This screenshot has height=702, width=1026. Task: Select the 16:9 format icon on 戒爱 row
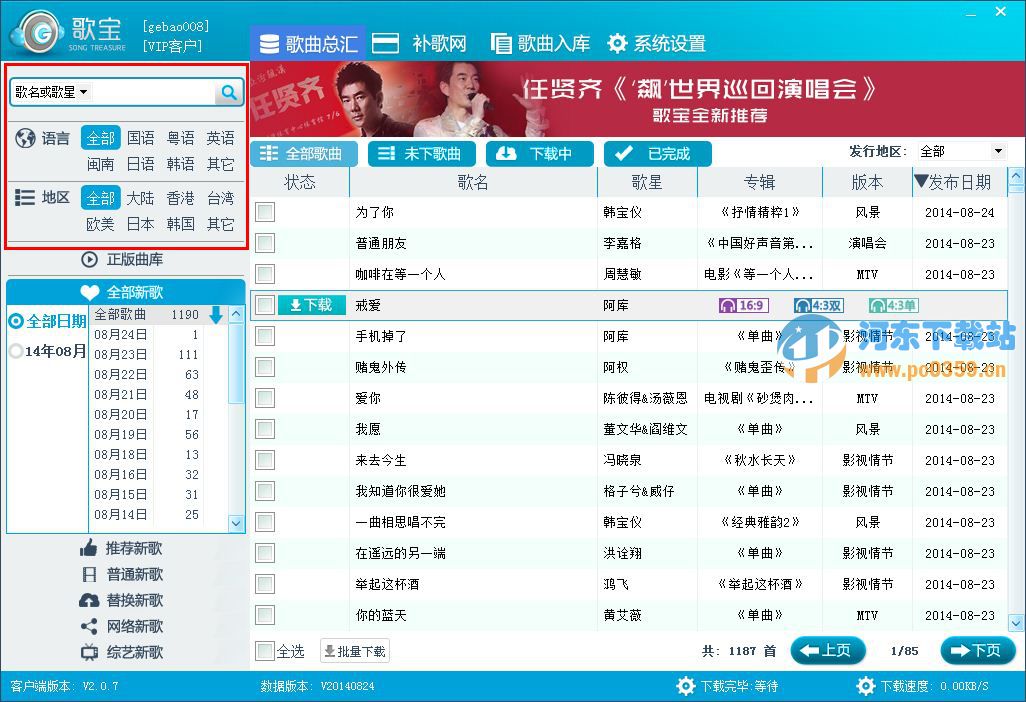point(742,304)
